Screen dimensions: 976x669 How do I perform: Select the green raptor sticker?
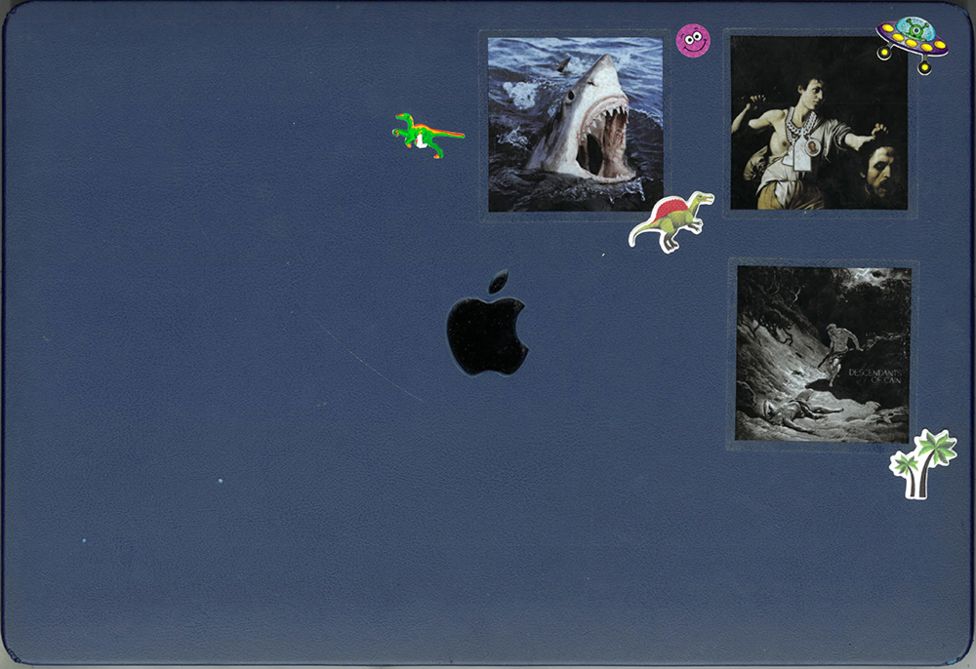click(x=424, y=135)
